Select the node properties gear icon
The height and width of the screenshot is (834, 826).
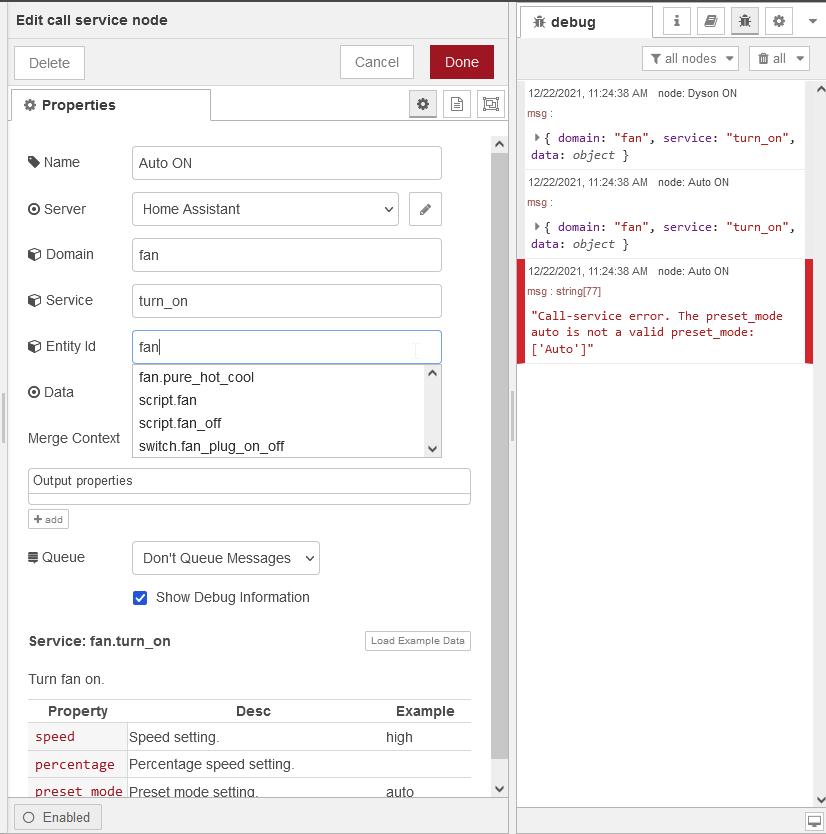point(422,103)
